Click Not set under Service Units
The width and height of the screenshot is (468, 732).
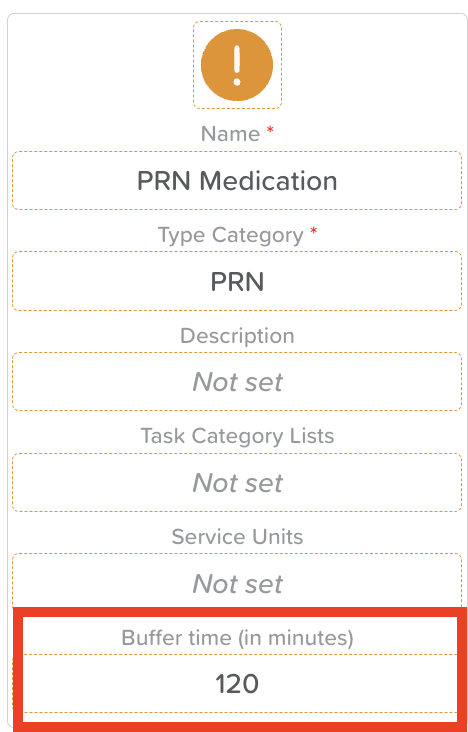pos(237,583)
